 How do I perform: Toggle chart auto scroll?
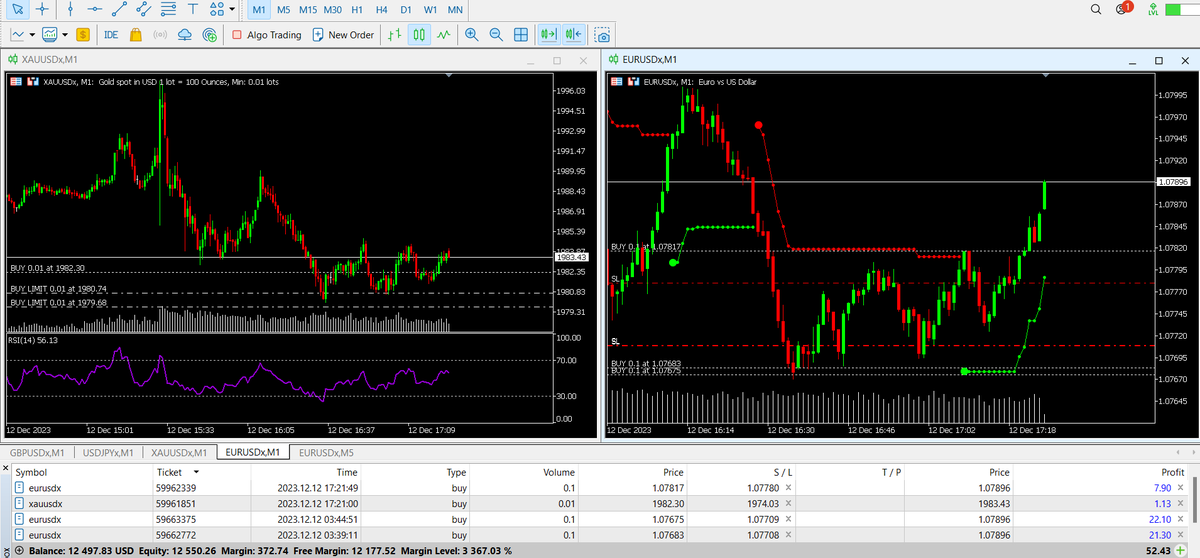pyautogui.click(x=548, y=34)
